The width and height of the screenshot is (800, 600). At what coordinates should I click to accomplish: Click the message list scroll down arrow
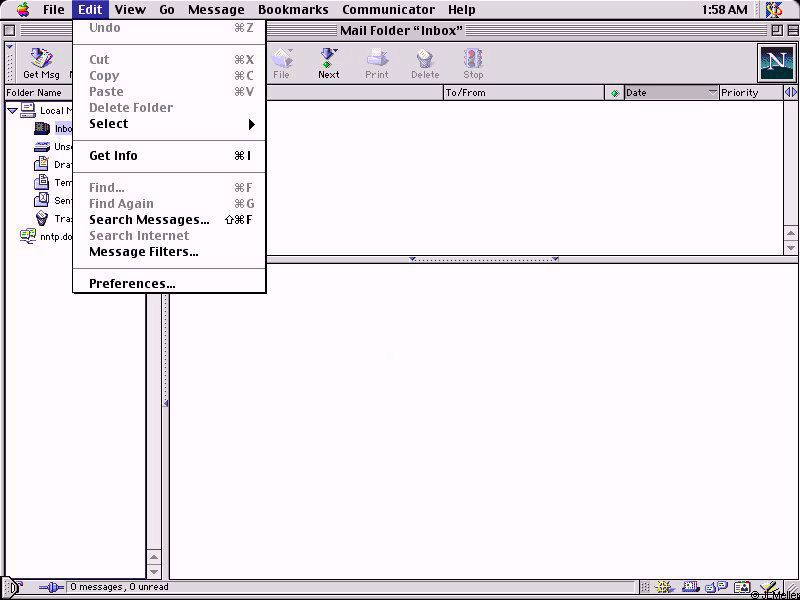(x=791, y=246)
